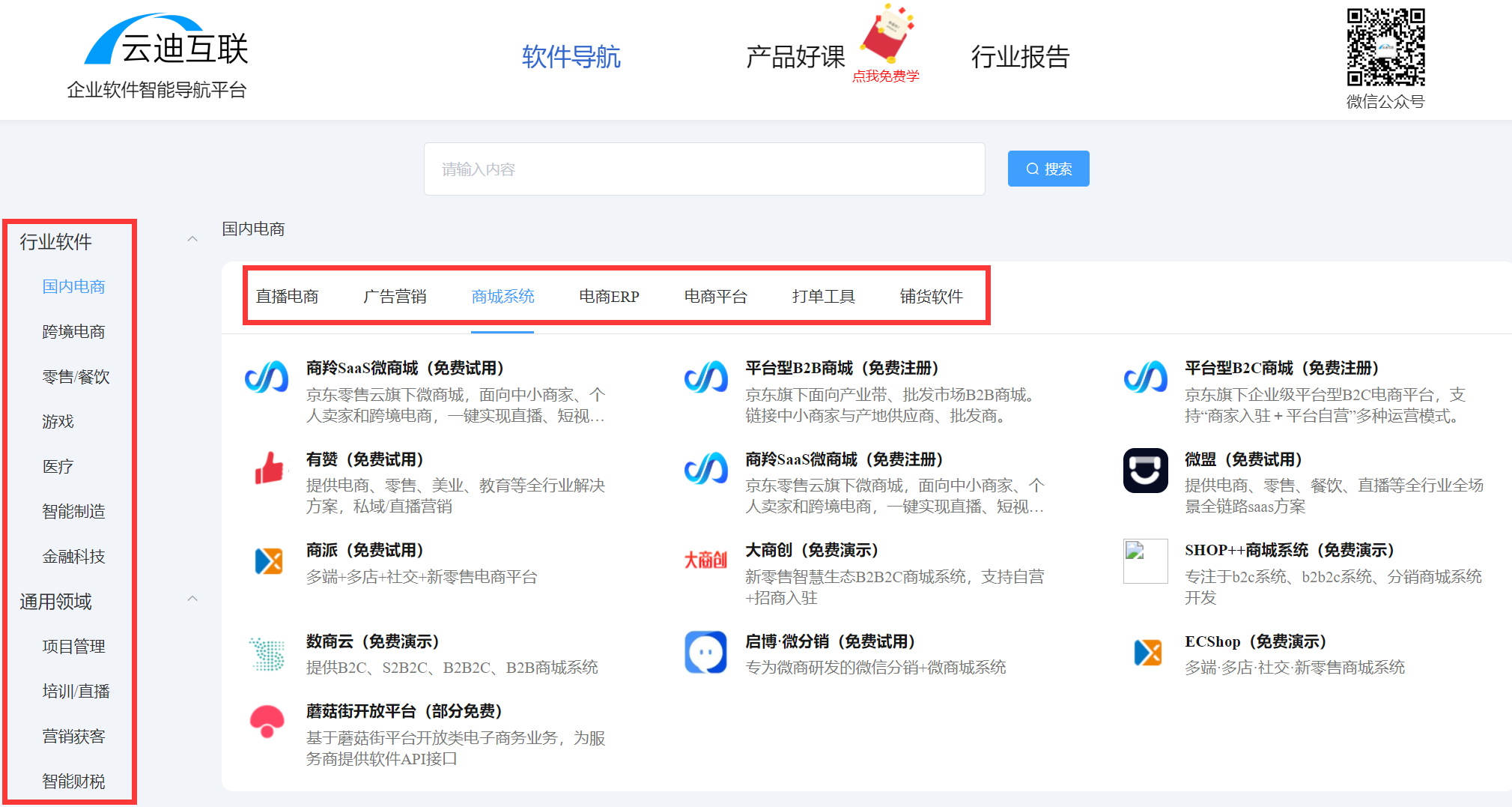Switch to the 电商平台 tab

pos(715,297)
